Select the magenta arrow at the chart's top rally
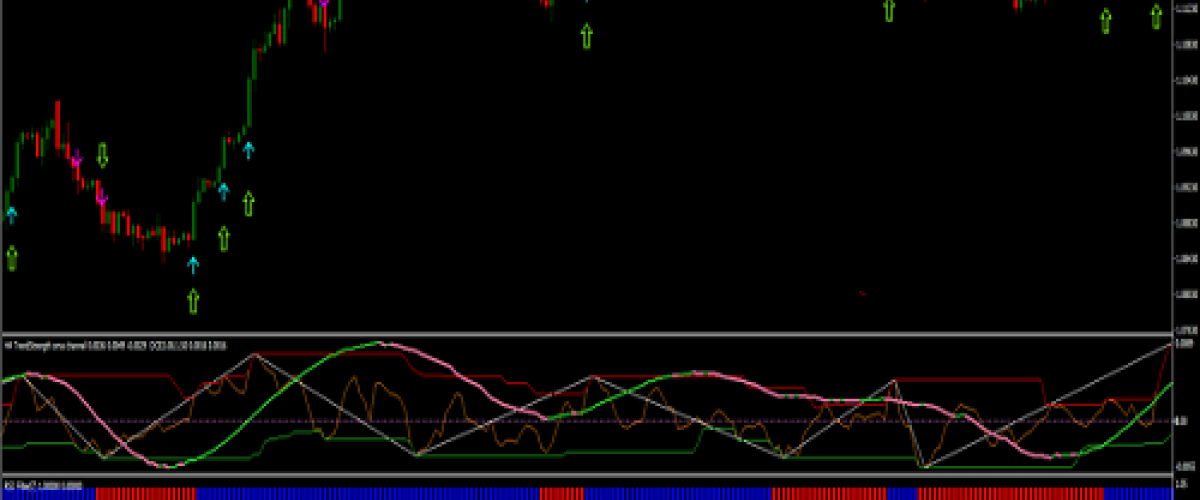 (323, 6)
